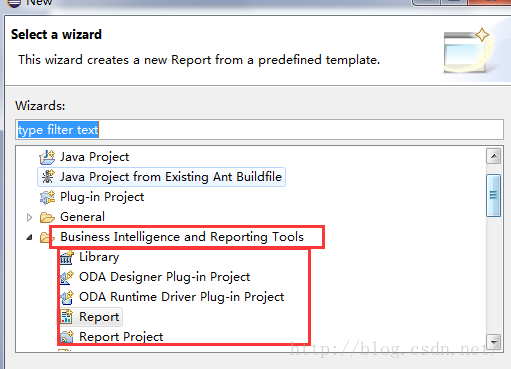This screenshot has height=369, width=511.
Task: Click the ODA Designer Plug-in icon
Action: pyautogui.click(x=67, y=277)
